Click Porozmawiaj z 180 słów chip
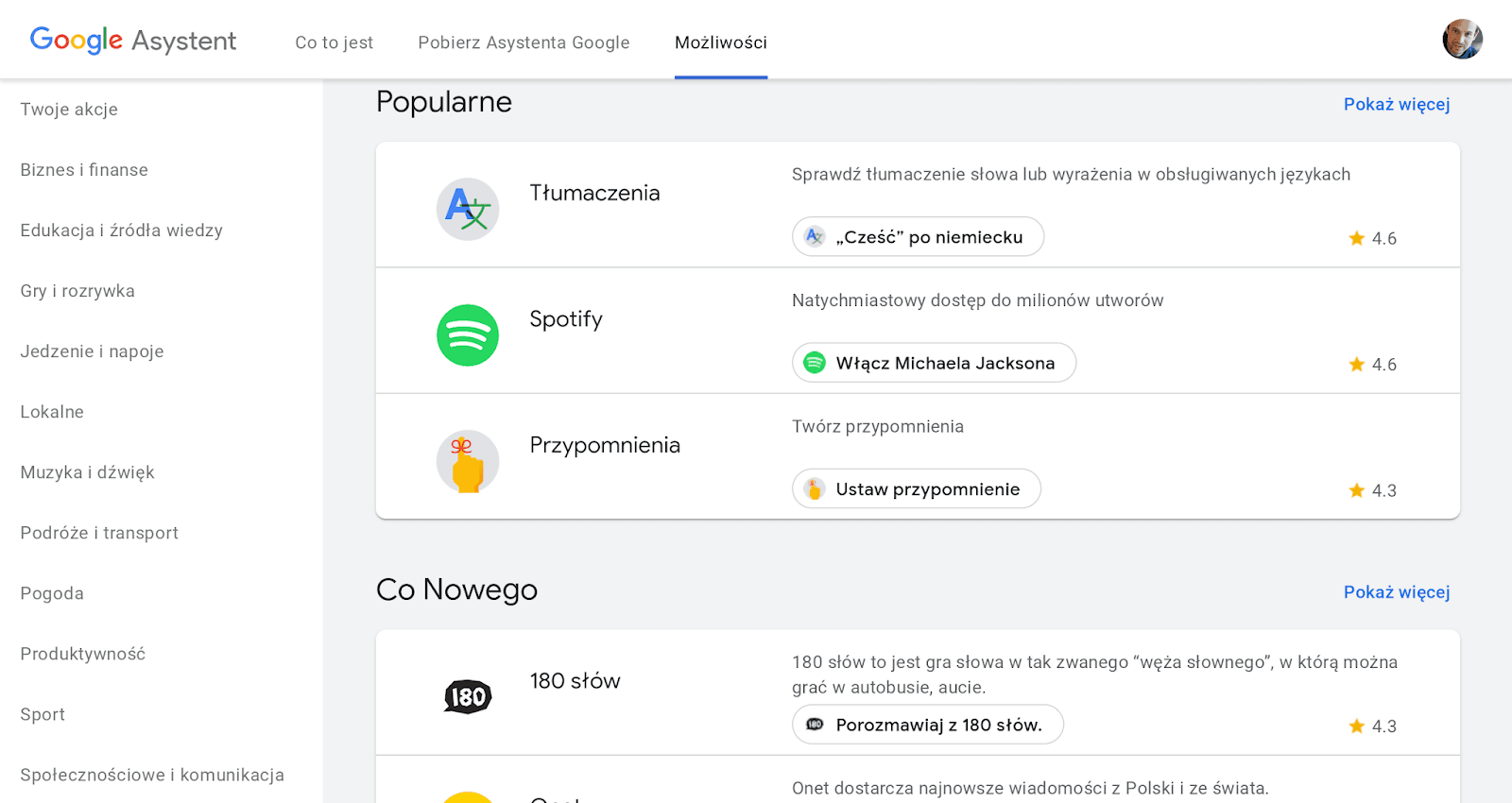This screenshot has height=803, width=1512. [928, 725]
